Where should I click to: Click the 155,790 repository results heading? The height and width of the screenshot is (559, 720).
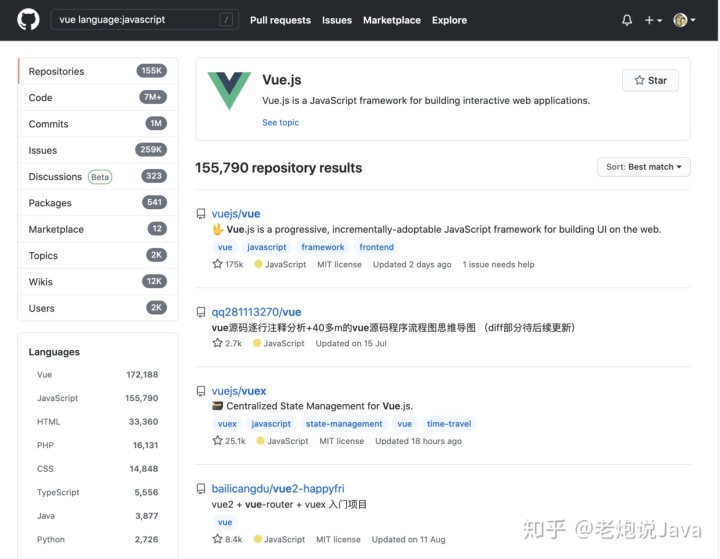click(x=278, y=168)
